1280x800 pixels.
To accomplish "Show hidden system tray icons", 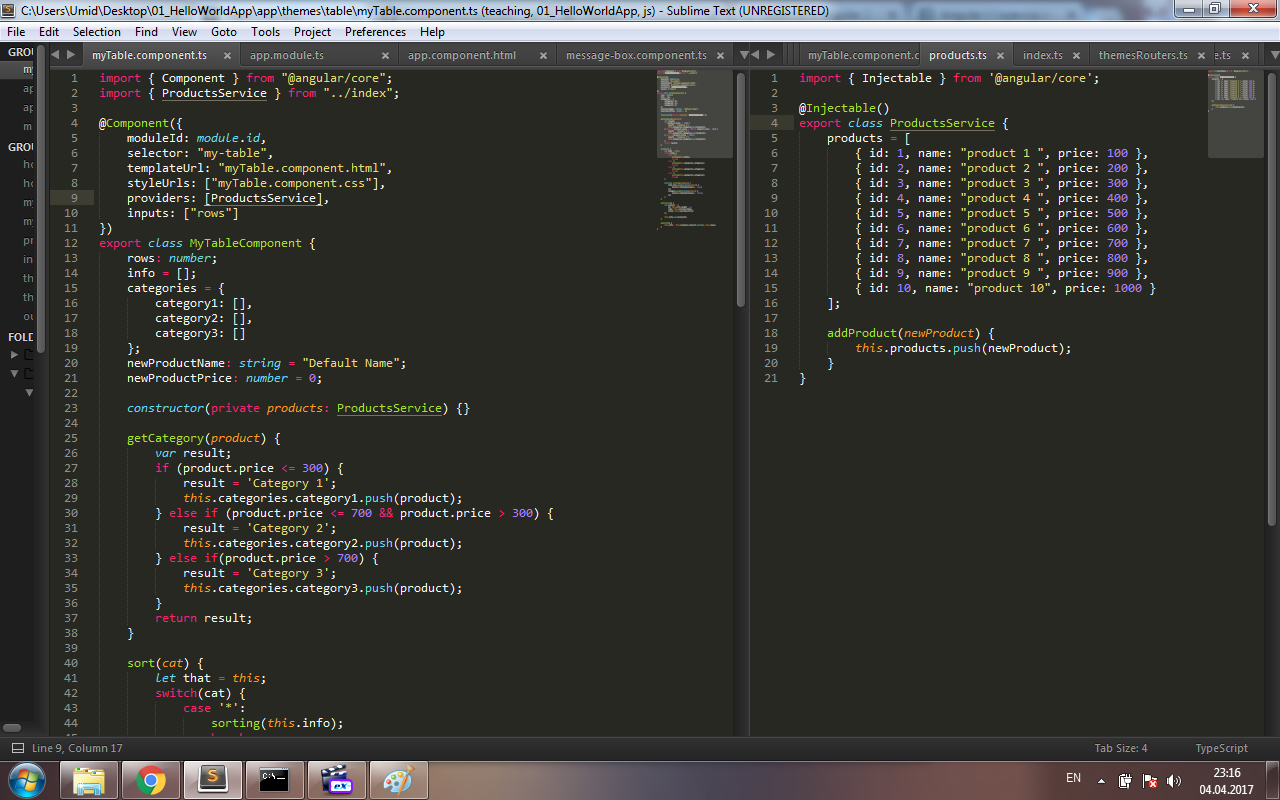I will pos(1101,780).
